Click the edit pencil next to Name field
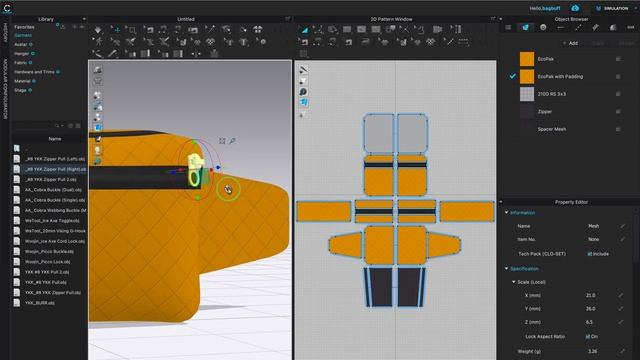This screenshot has height=360, width=640. (622, 226)
